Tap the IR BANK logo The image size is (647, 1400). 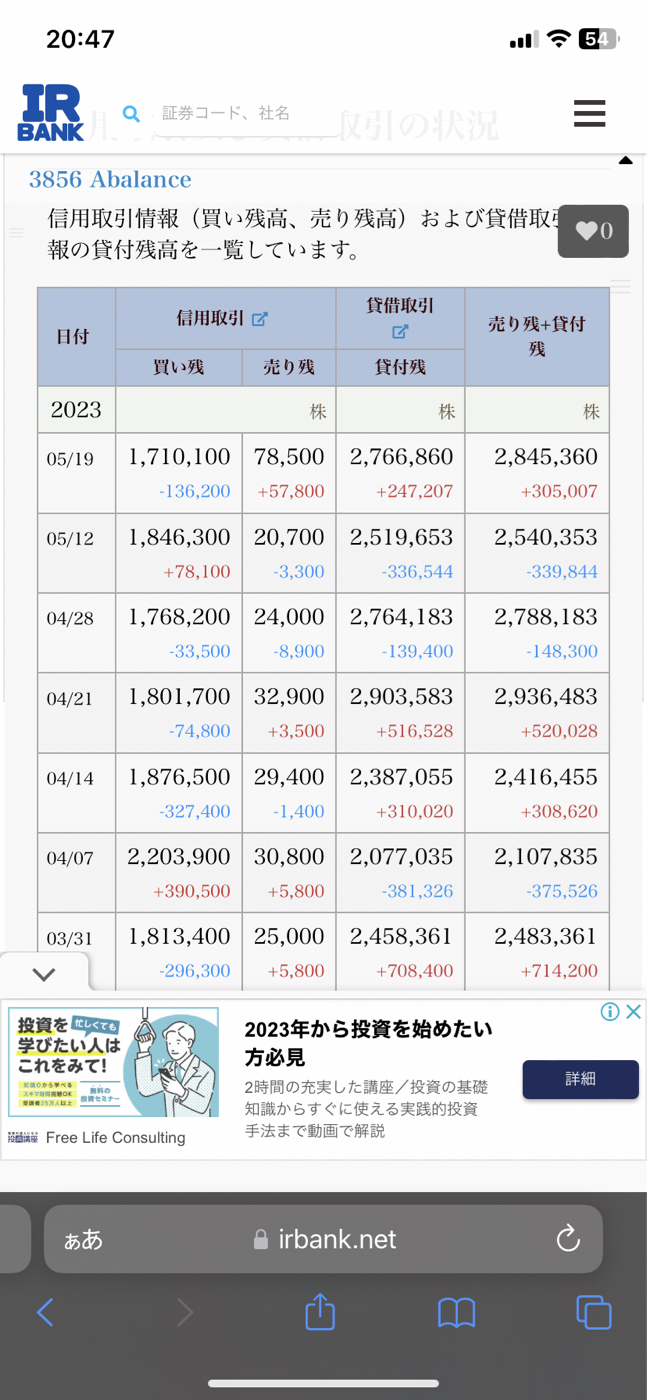(51, 113)
